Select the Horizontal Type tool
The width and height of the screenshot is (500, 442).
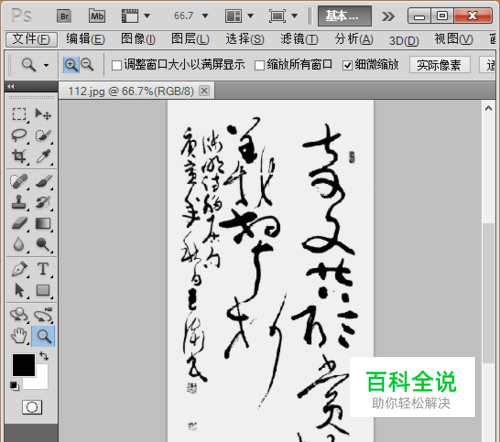(43, 269)
